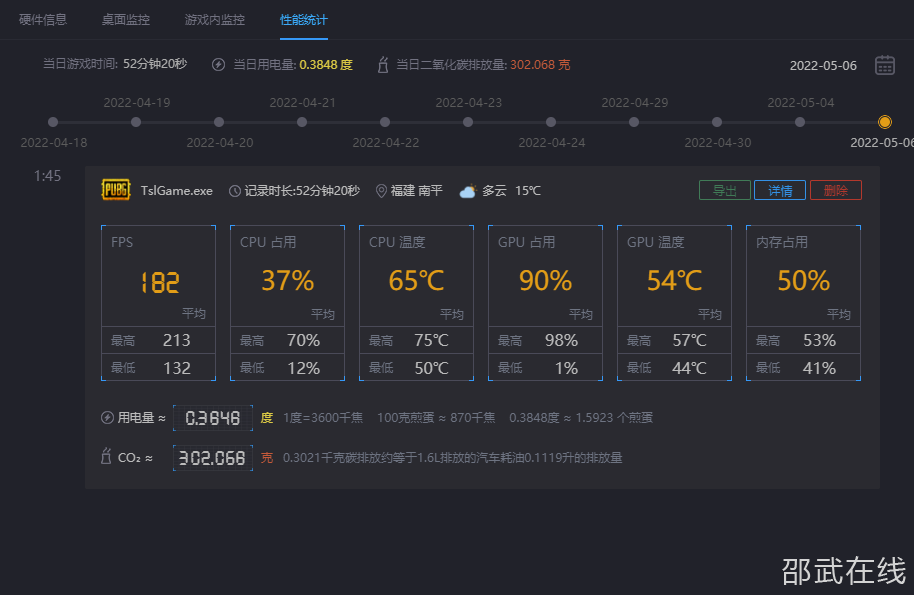Click the PUBG game logo icon

point(116,190)
